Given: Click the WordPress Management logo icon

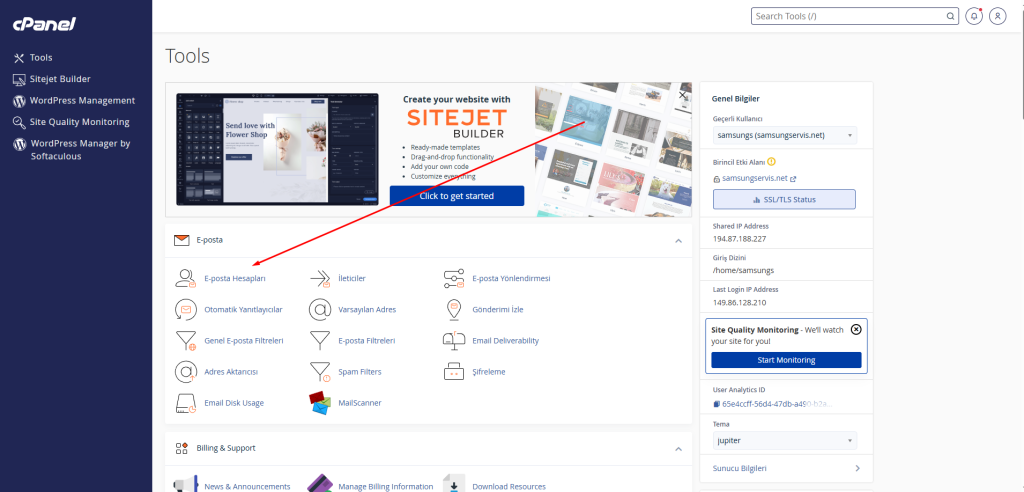Looking at the screenshot, I should pyautogui.click(x=19, y=101).
